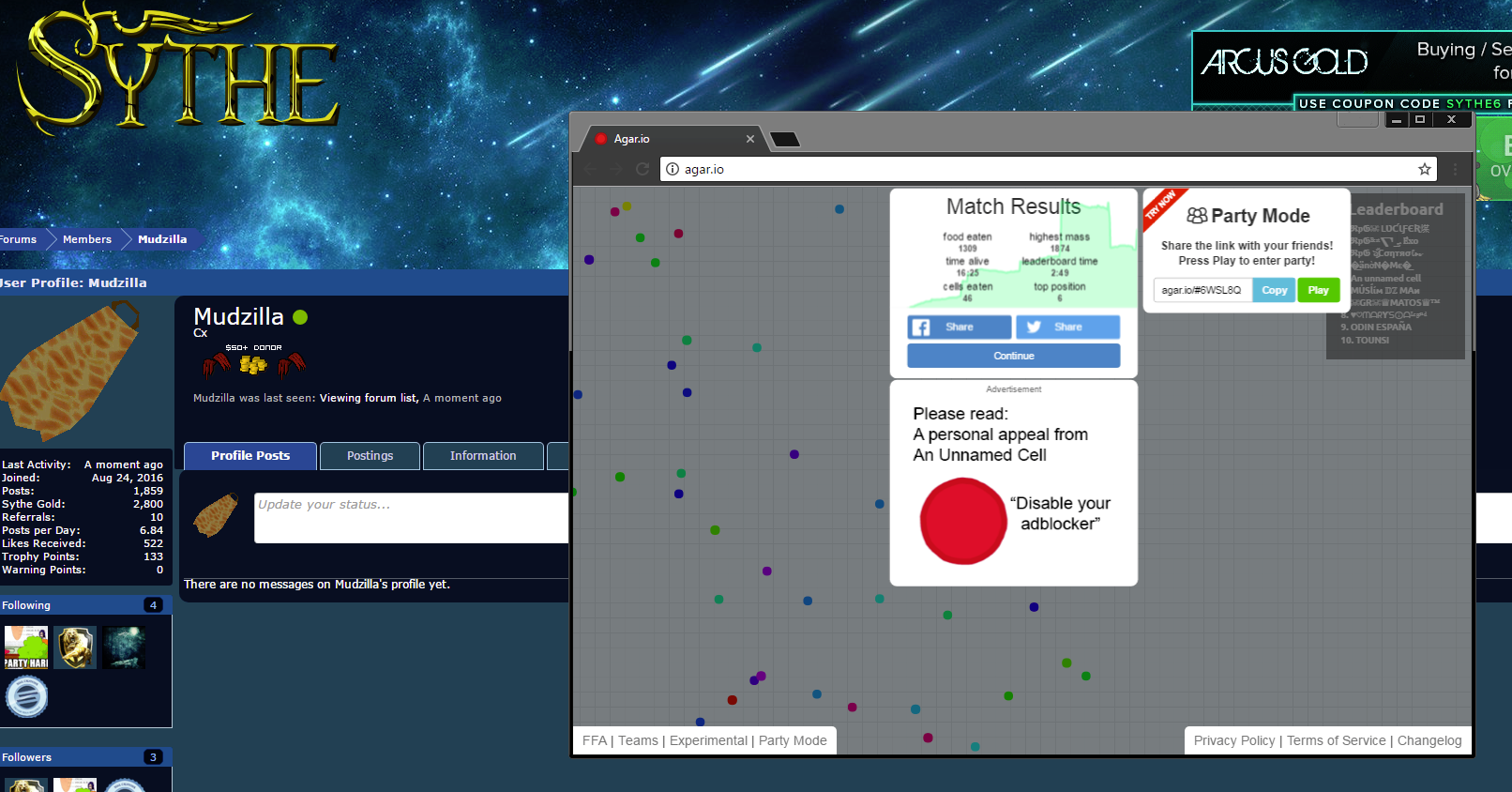1512x792 pixels.
Task: Select Party Mode in footer
Action: [793, 740]
